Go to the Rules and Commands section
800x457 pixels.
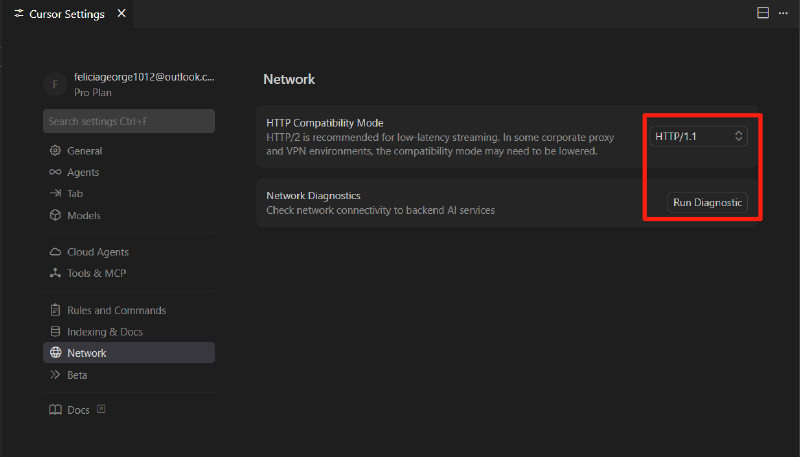point(116,310)
